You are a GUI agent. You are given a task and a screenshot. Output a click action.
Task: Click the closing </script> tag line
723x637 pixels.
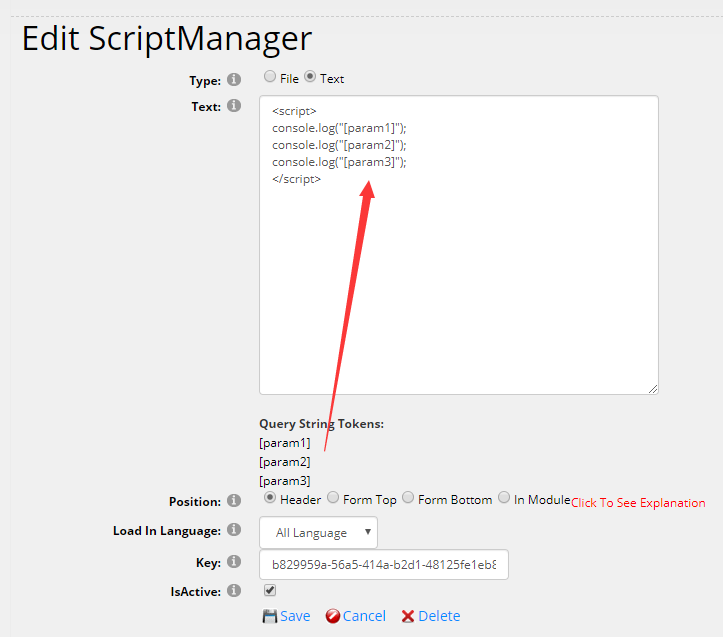[296, 179]
